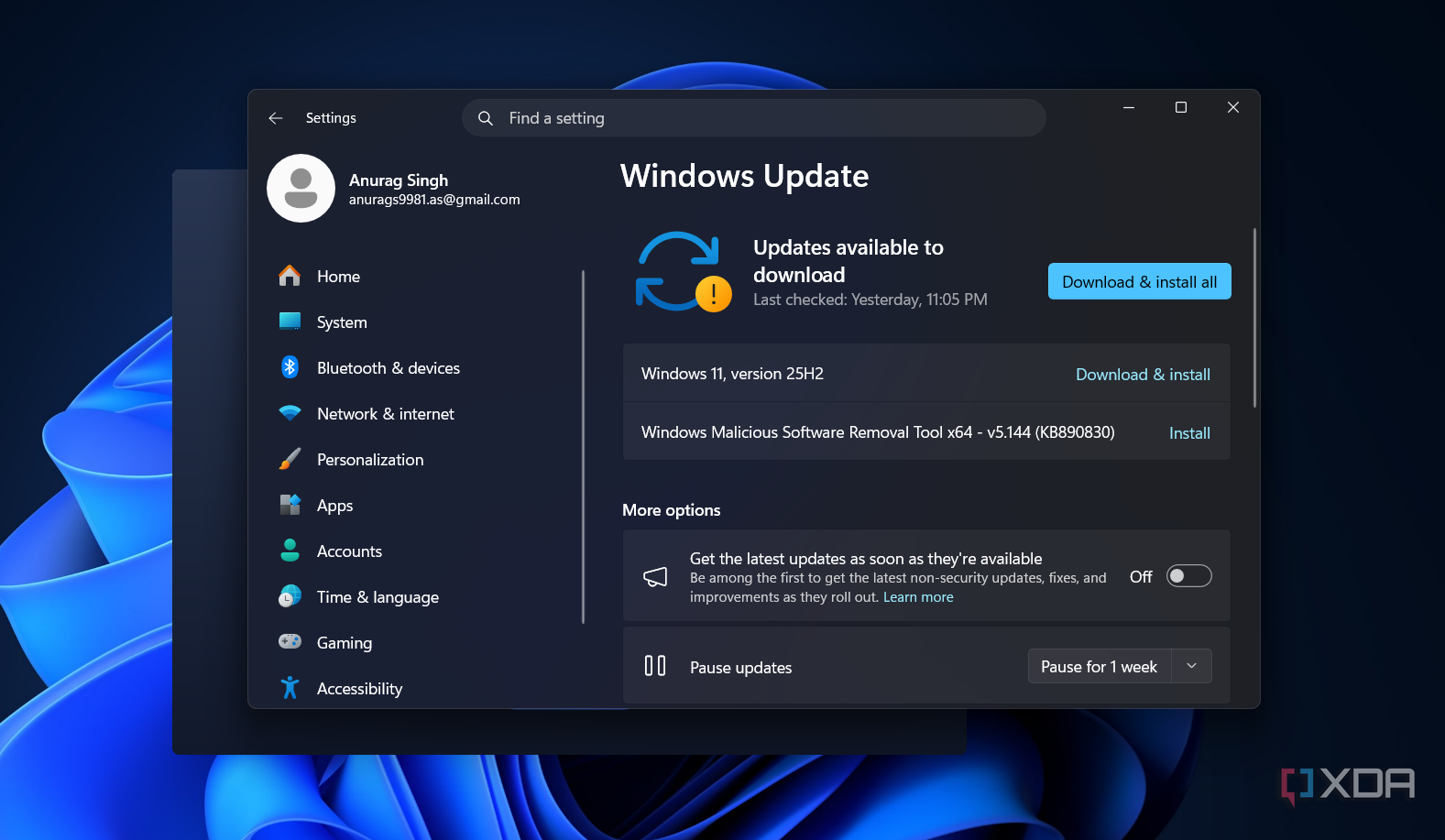The height and width of the screenshot is (840, 1445).
Task: Open the user profile avatar
Action: click(x=301, y=188)
